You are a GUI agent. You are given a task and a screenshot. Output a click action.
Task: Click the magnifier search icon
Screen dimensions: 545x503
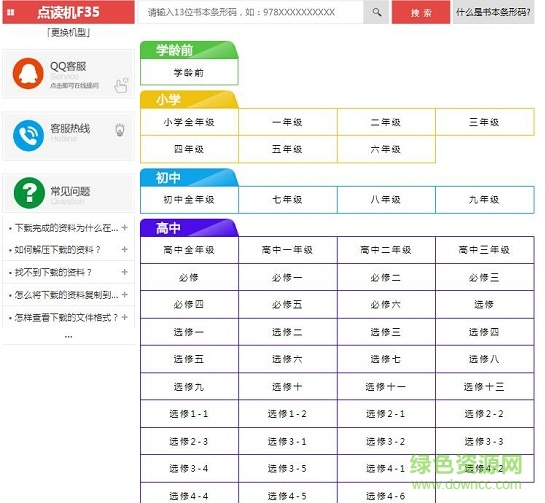pos(376,13)
